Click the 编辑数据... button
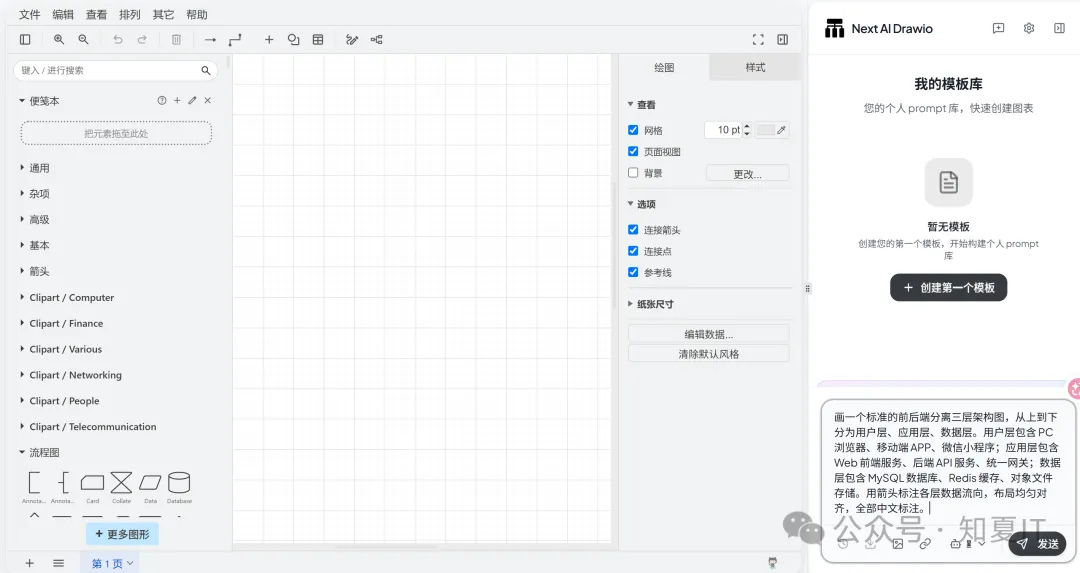Screen dimensions: 1080x573 [708, 334]
